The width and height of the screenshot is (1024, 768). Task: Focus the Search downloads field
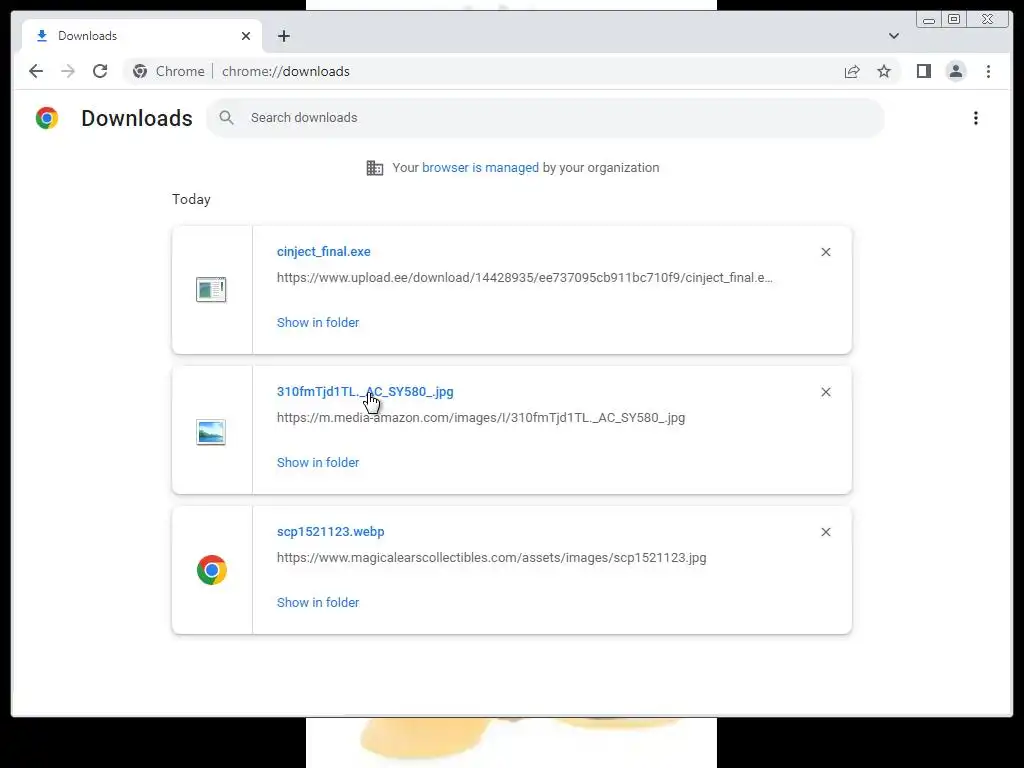coord(545,118)
